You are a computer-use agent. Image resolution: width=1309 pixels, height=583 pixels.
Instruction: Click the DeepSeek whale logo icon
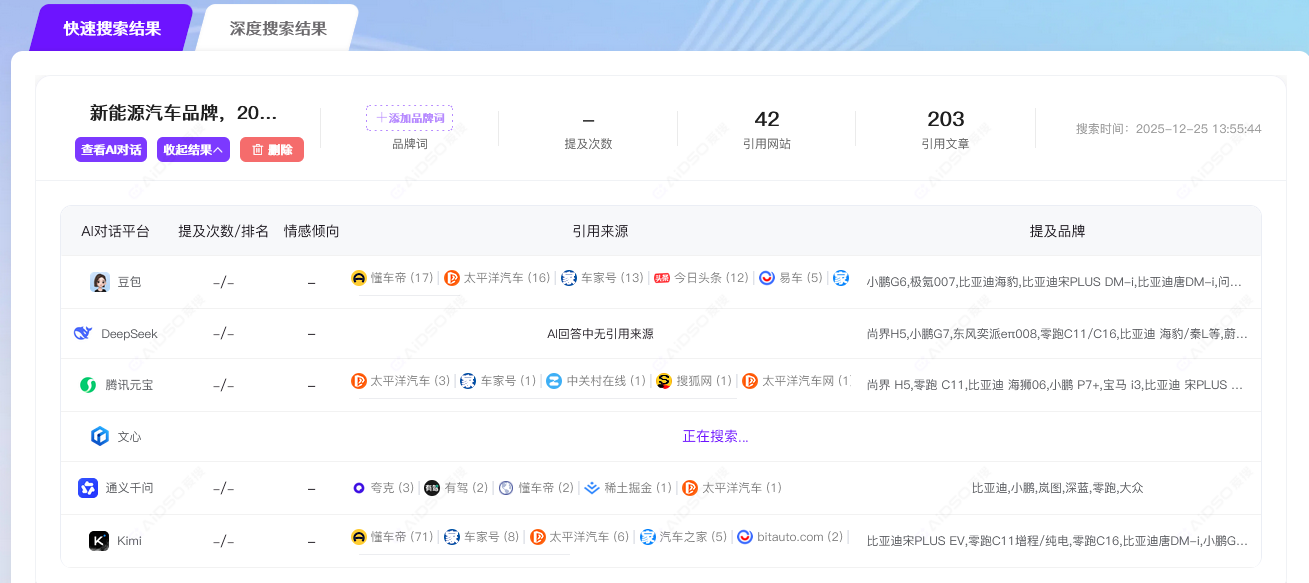pos(83,333)
